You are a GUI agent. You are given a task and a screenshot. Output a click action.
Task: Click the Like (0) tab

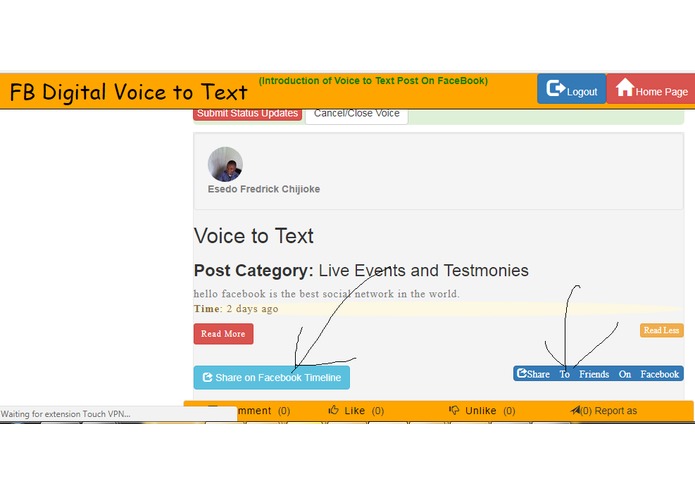356,411
